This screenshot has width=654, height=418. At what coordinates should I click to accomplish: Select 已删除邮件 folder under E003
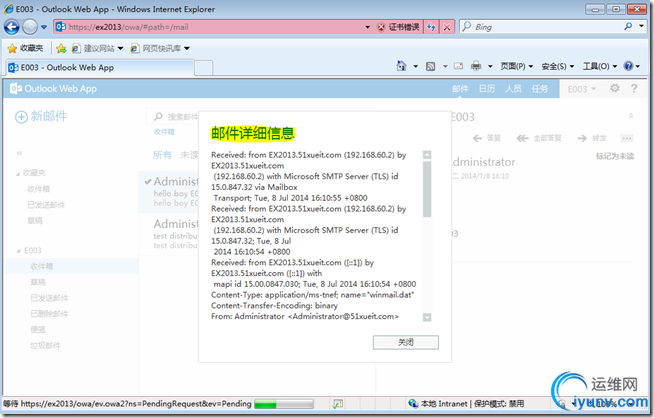pos(49,314)
